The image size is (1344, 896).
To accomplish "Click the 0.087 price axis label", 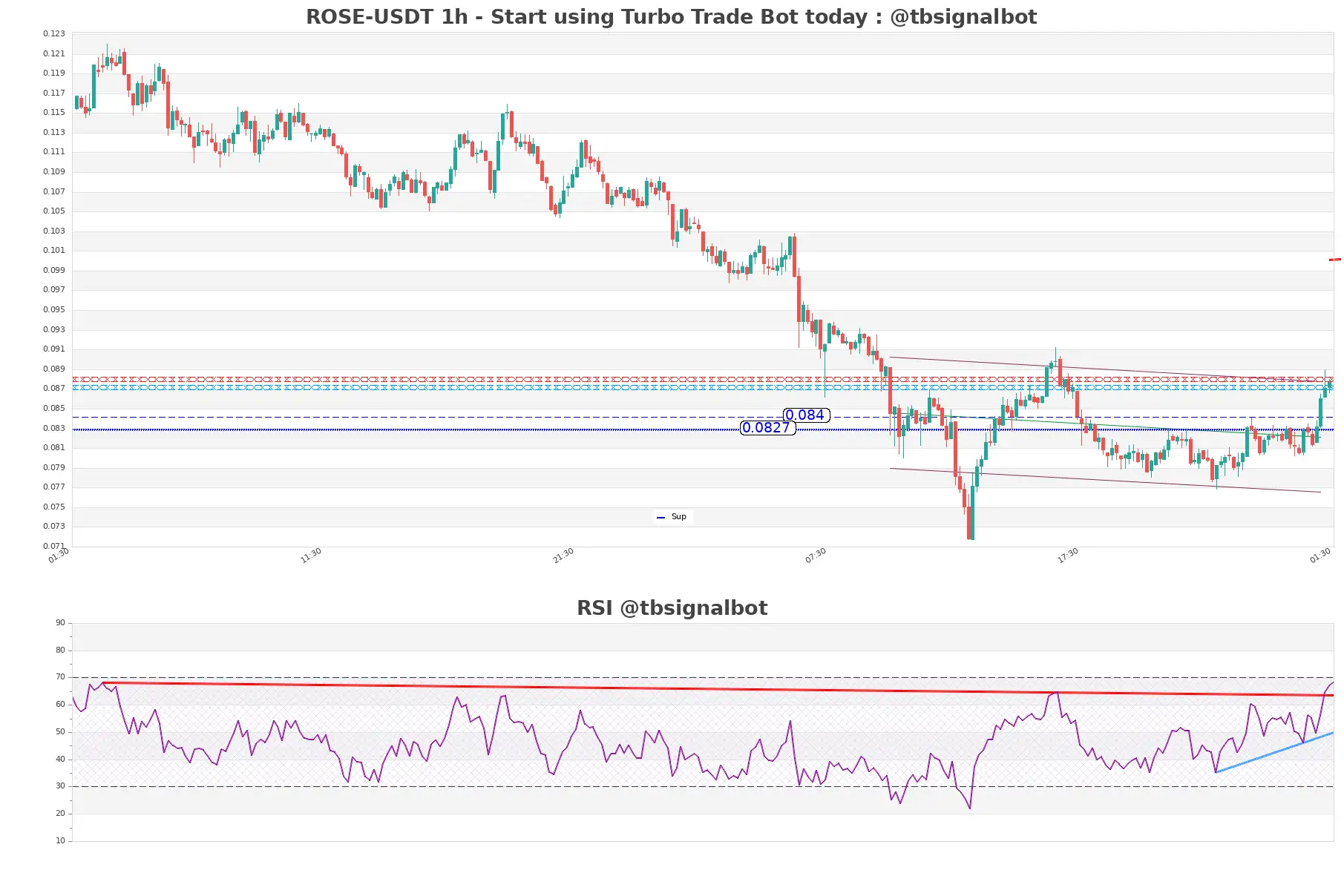I will tap(53, 388).
